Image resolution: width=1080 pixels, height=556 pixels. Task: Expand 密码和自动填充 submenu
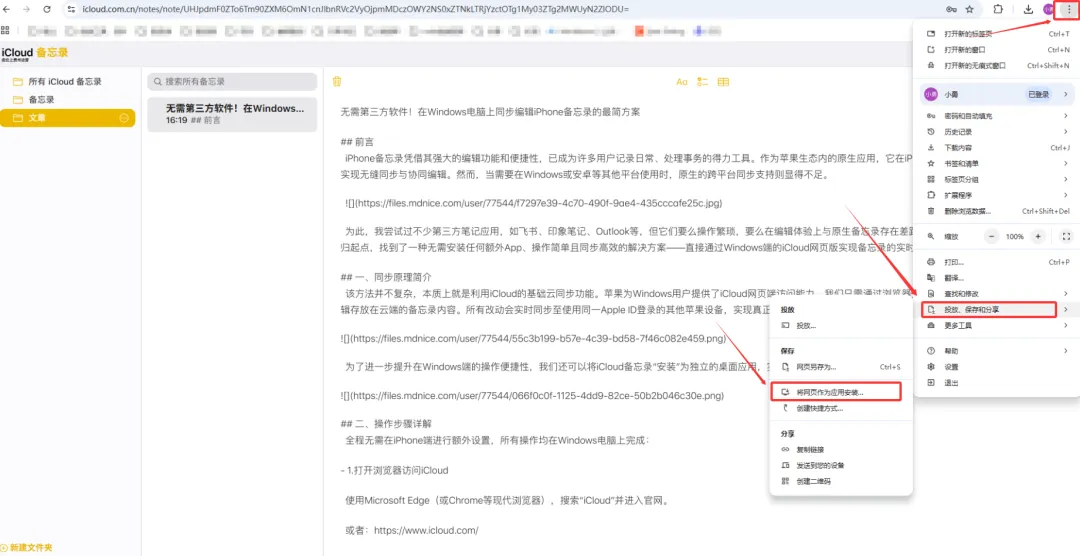coord(997,116)
